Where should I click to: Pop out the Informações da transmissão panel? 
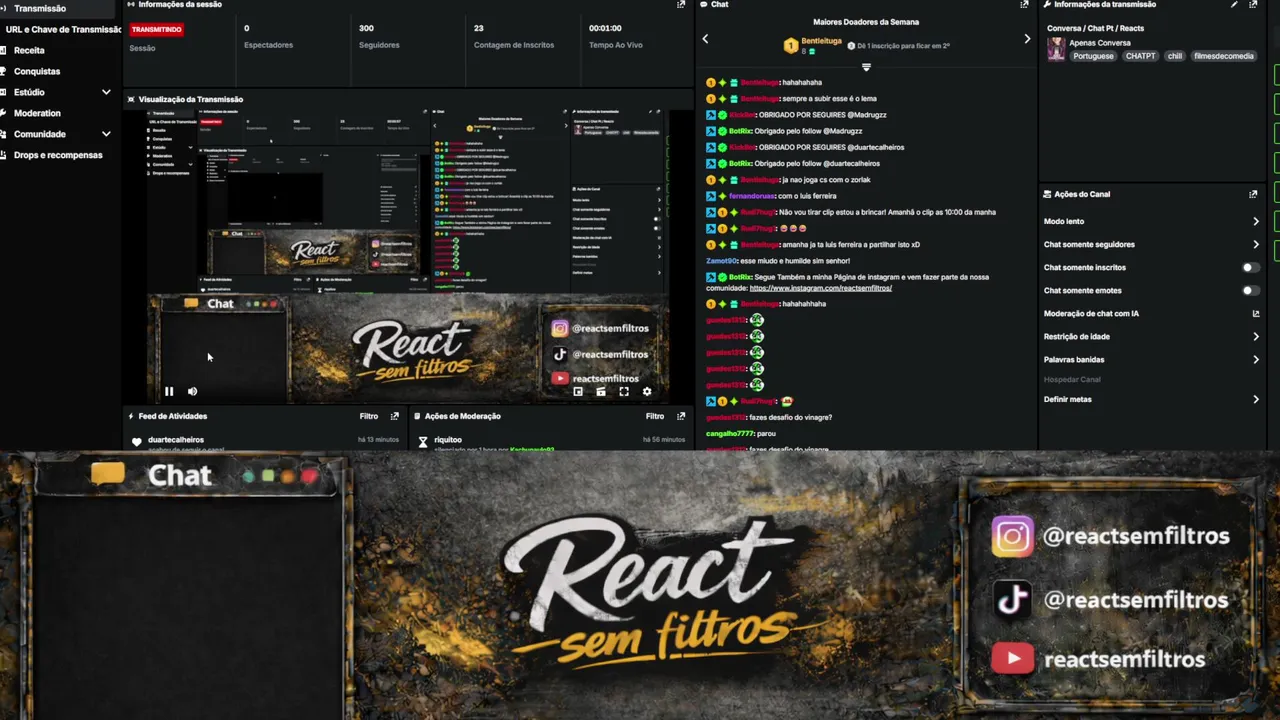[x=1253, y=5]
